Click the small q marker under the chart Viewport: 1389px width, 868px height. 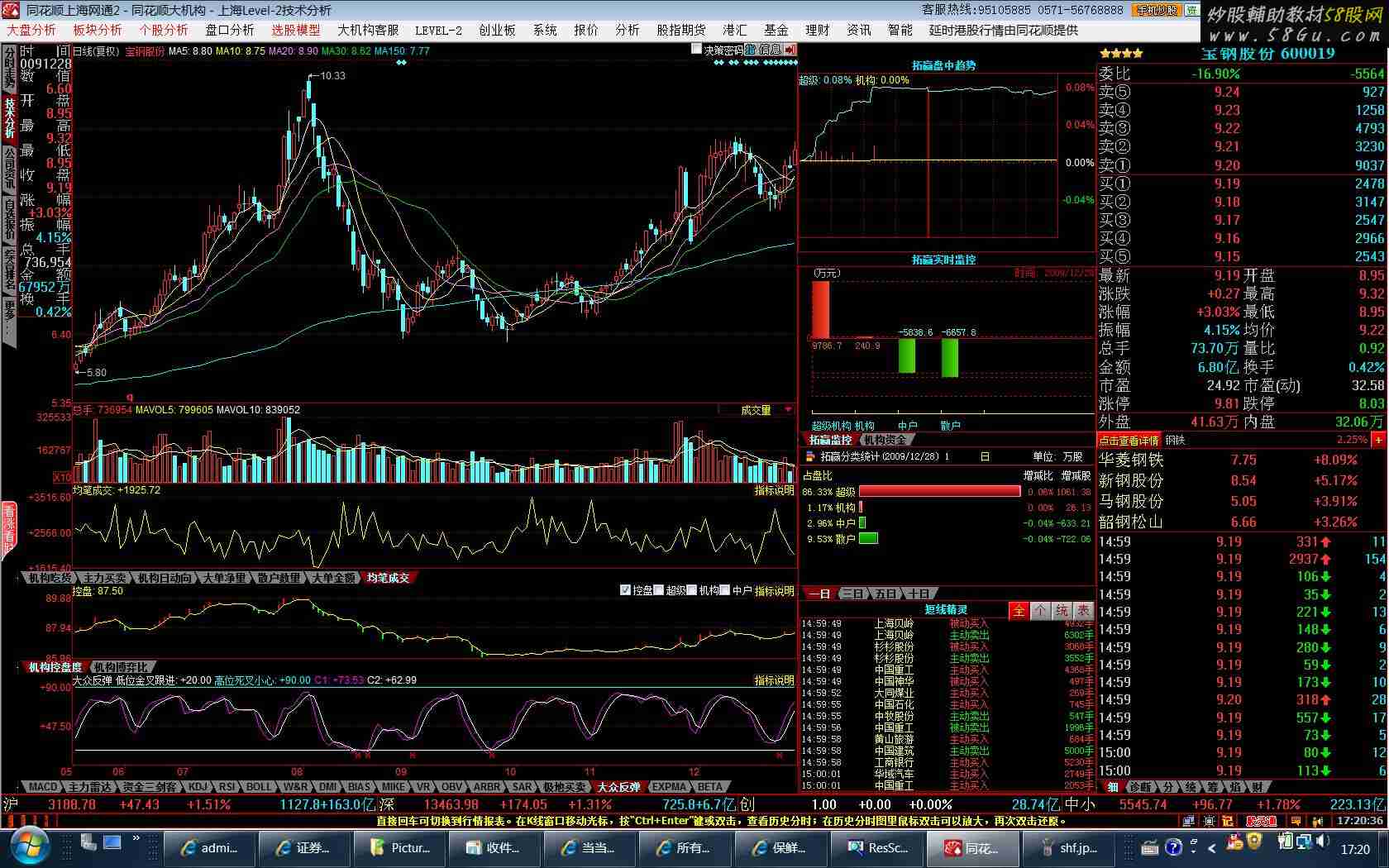point(129,397)
